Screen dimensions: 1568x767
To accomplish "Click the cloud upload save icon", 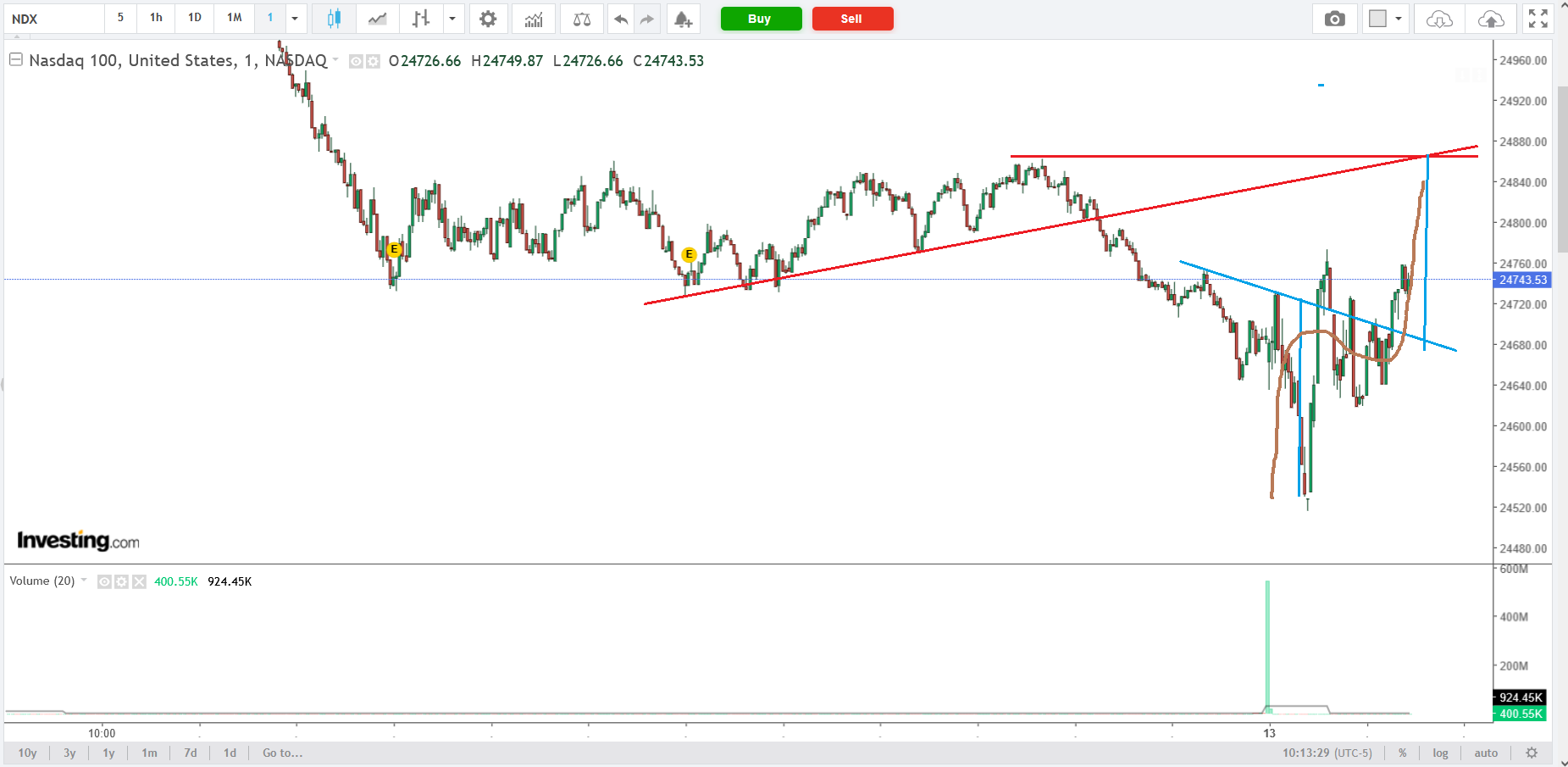I will (1491, 19).
